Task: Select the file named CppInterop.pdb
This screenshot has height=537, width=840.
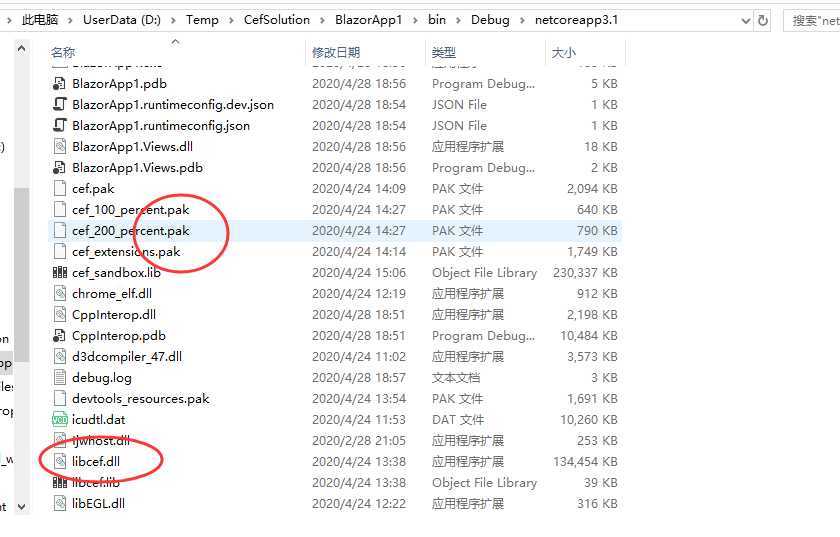Action: 119,335
